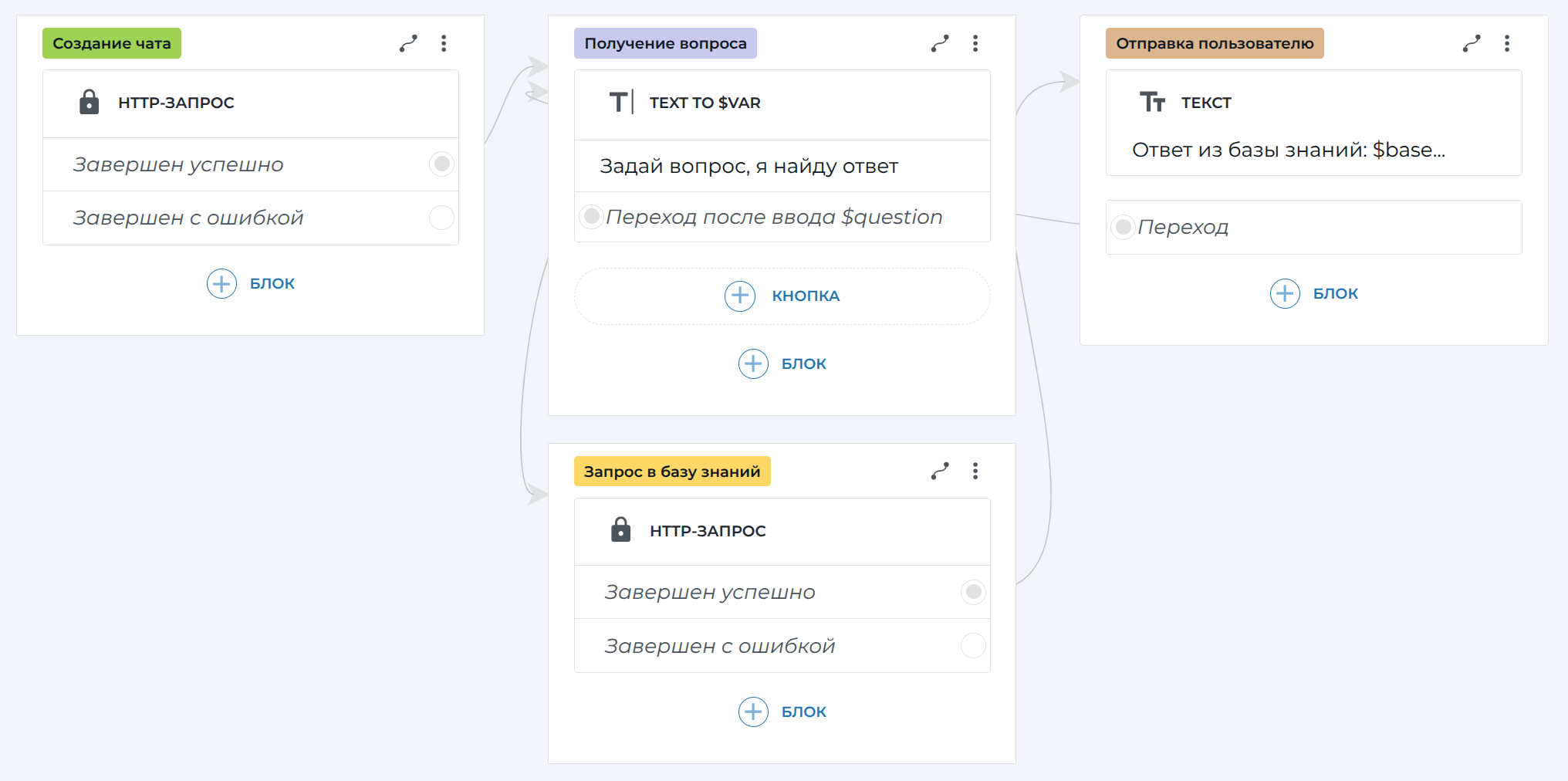
Task: Add a Блок in Отправка пользователю card
Action: (1313, 293)
